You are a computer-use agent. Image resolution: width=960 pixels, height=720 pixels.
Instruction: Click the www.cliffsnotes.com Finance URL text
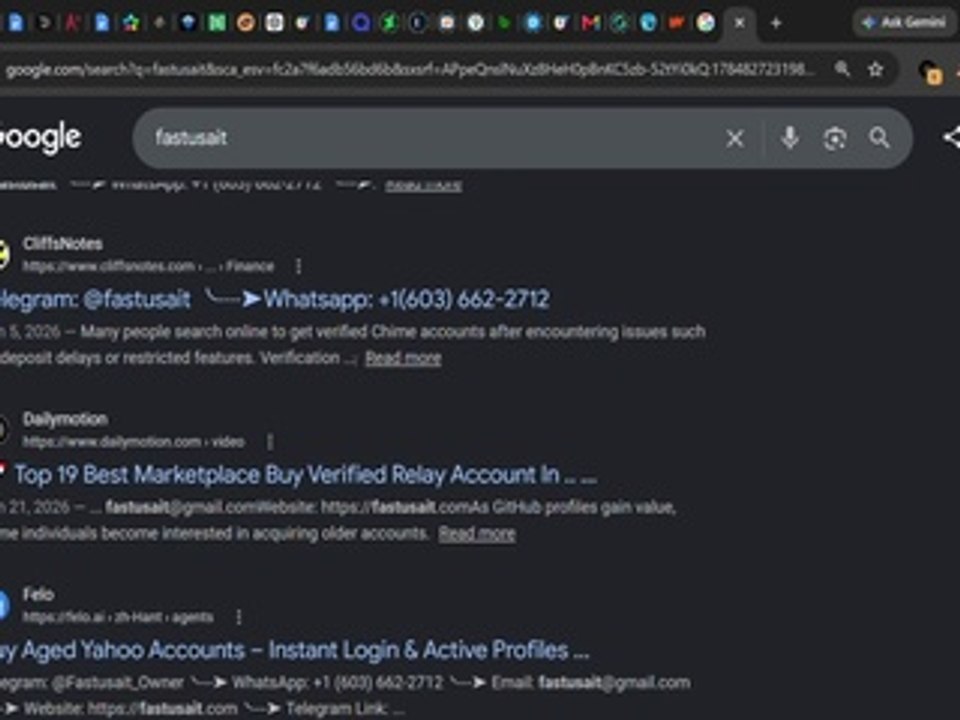tap(148, 266)
